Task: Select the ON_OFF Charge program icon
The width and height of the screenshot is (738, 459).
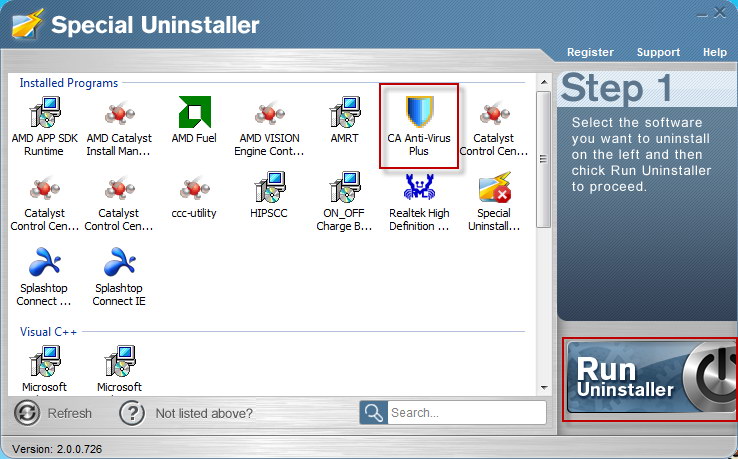Action: (x=345, y=187)
